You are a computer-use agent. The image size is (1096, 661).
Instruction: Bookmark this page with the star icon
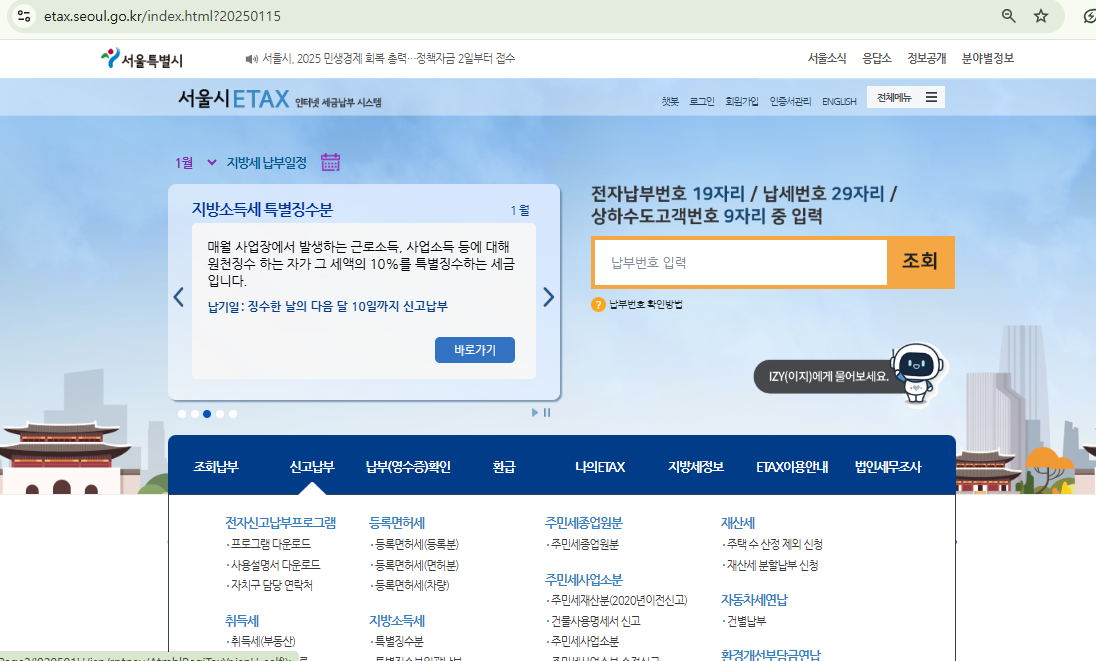click(1041, 15)
